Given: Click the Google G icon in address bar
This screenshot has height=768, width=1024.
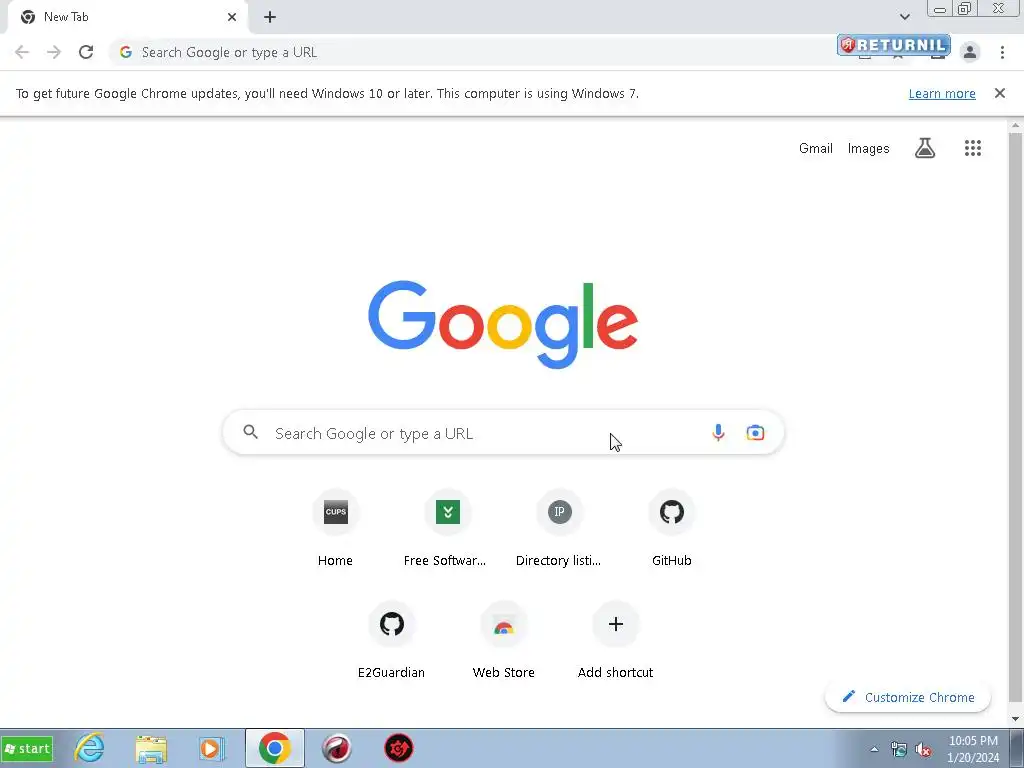Looking at the screenshot, I should 126,52.
